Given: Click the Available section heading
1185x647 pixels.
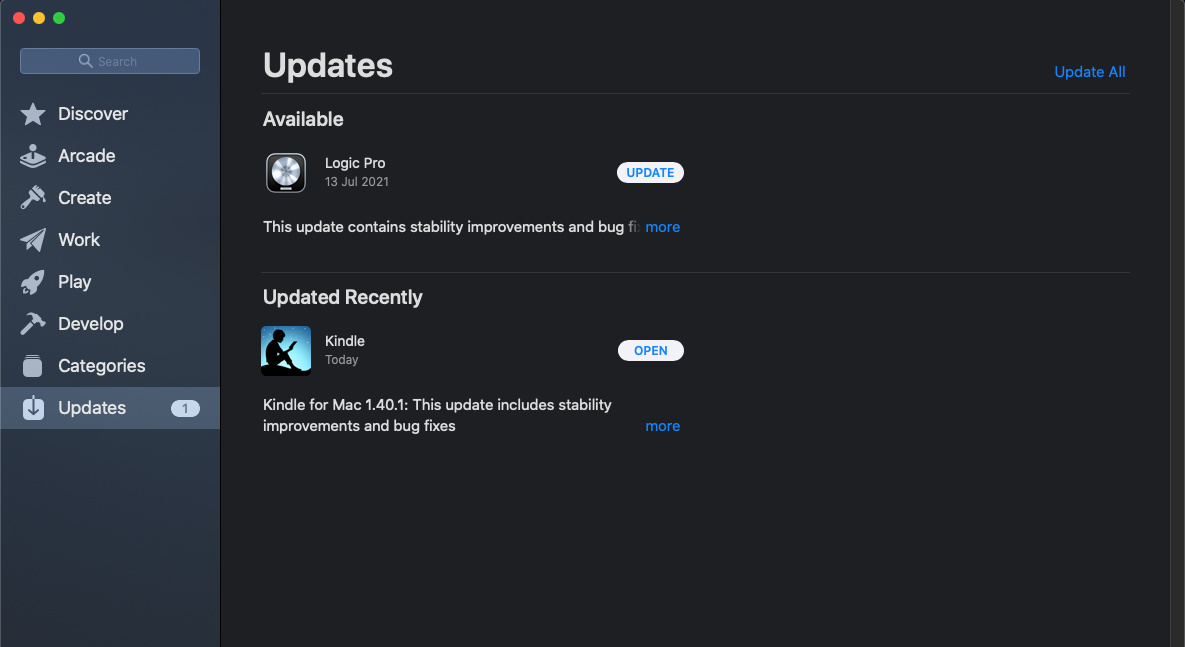Looking at the screenshot, I should pos(302,119).
